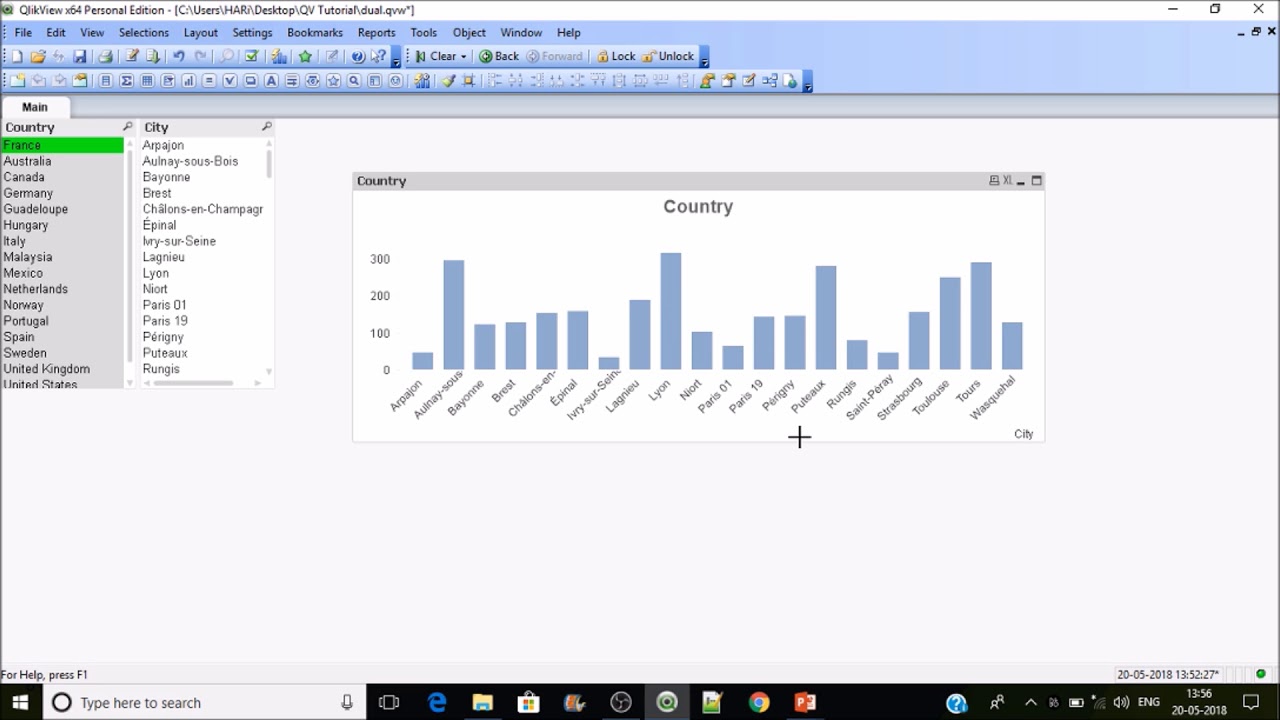Viewport: 1280px width, 720px height.
Task: Send chart to Excel via XL icon
Action: tap(1007, 181)
